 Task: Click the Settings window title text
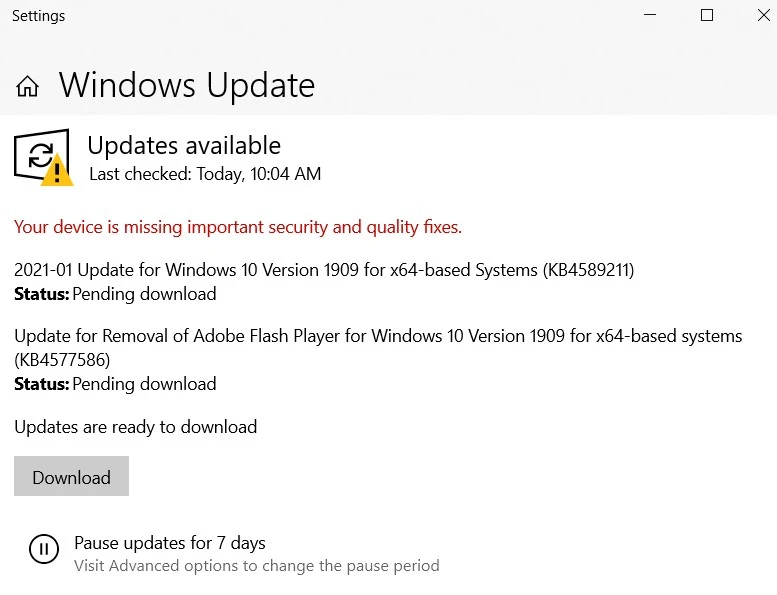38,16
